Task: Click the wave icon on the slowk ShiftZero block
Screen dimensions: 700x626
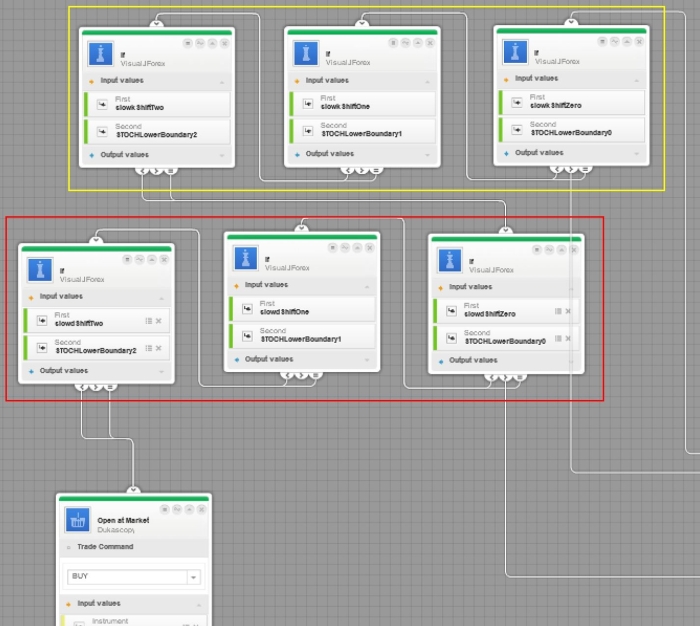Action: pyautogui.click(x=615, y=42)
